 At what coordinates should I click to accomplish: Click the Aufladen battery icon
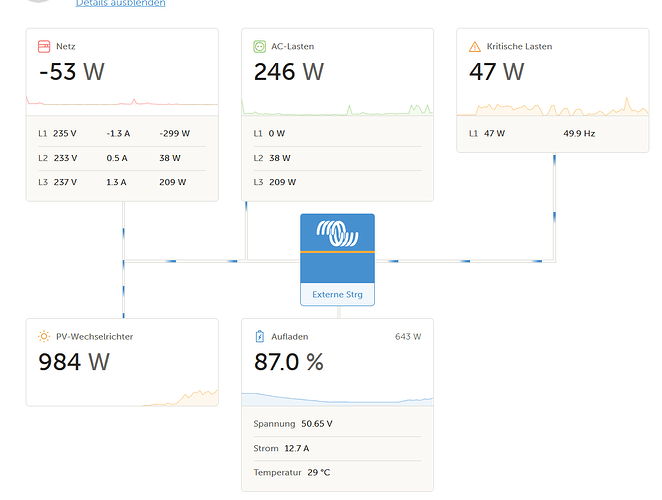point(260,337)
